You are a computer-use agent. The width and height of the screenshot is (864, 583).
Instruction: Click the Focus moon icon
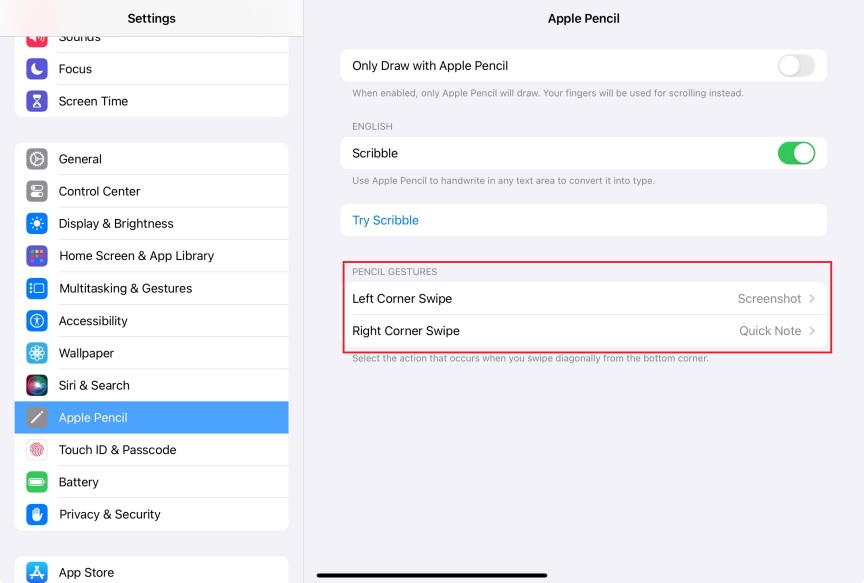(37, 69)
